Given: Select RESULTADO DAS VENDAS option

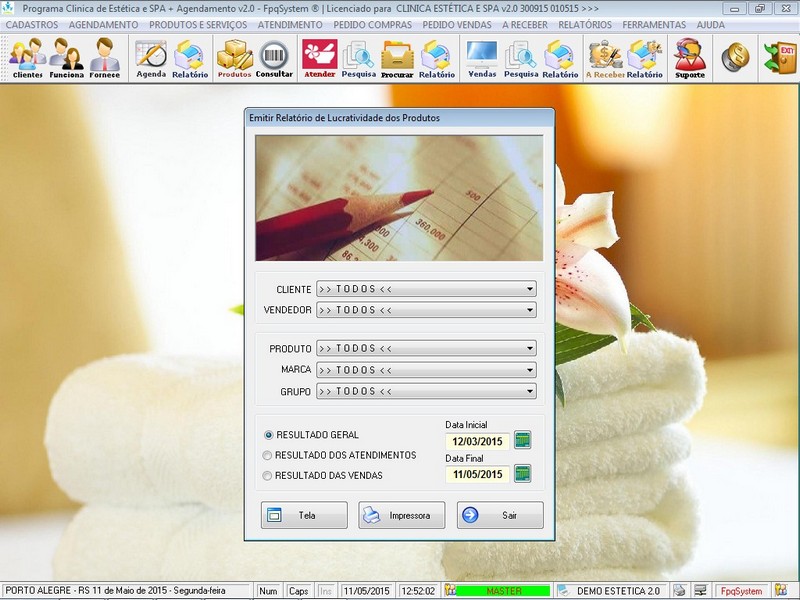Looking at the screenshot, I should click(322, 476).
